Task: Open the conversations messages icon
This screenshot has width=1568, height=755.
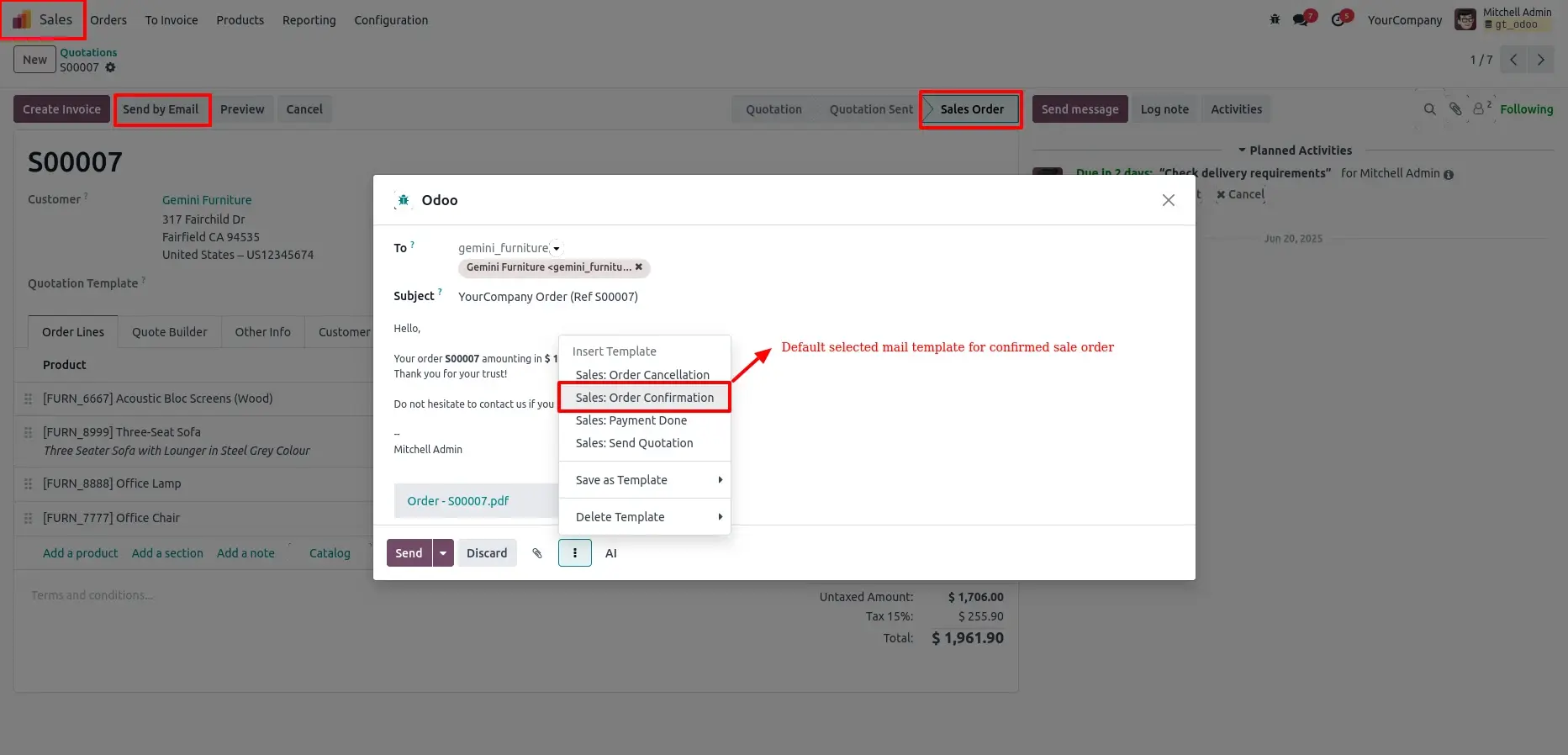Action: pyautogui.click(x=1302, y=19)
